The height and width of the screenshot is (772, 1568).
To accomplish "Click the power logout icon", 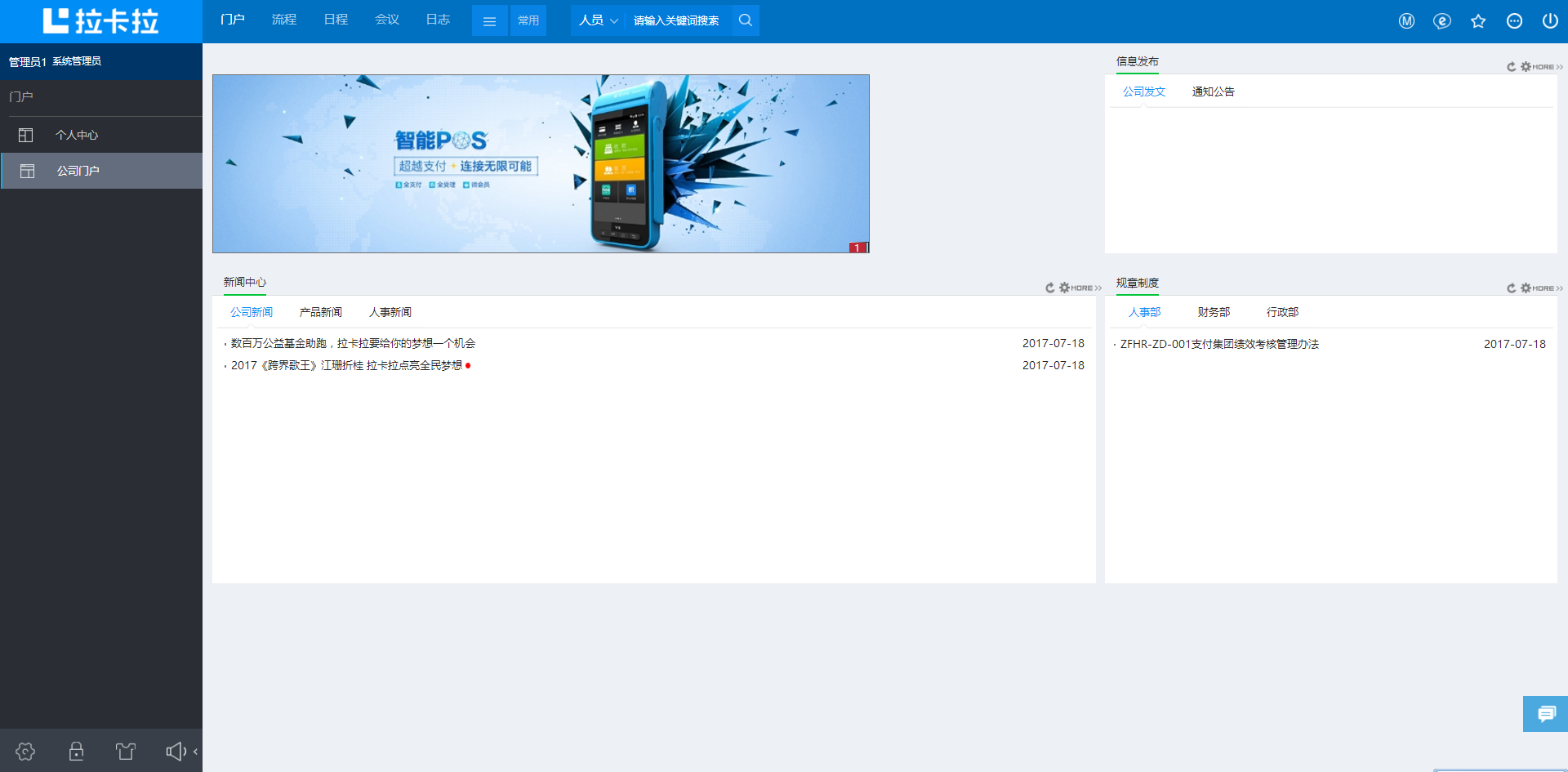I will pyautogui.click(x=1550, y=21).
